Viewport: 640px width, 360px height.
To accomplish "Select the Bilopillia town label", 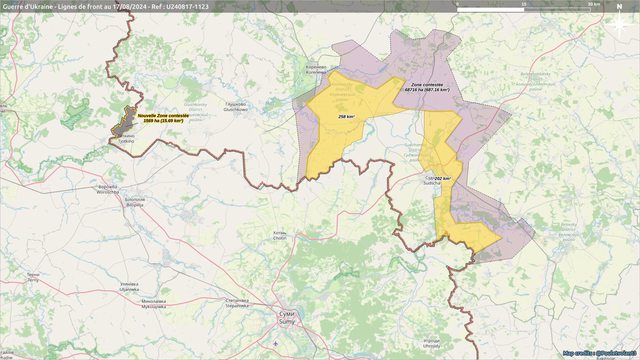I will [x=134, y=202].
